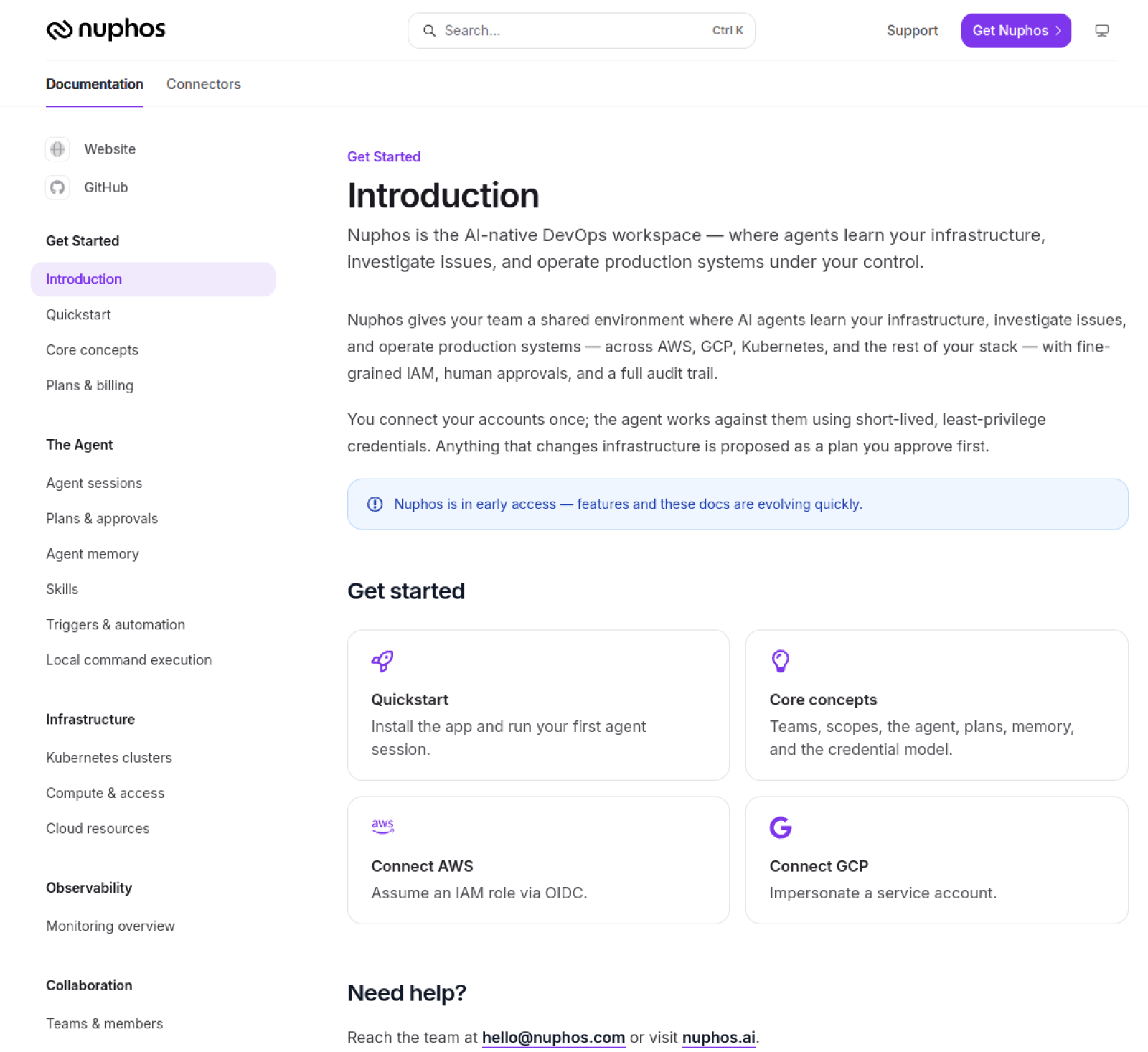Screen dimensions: 1148x1052
Task: Open the Skills page
Action: click(62, 589)
